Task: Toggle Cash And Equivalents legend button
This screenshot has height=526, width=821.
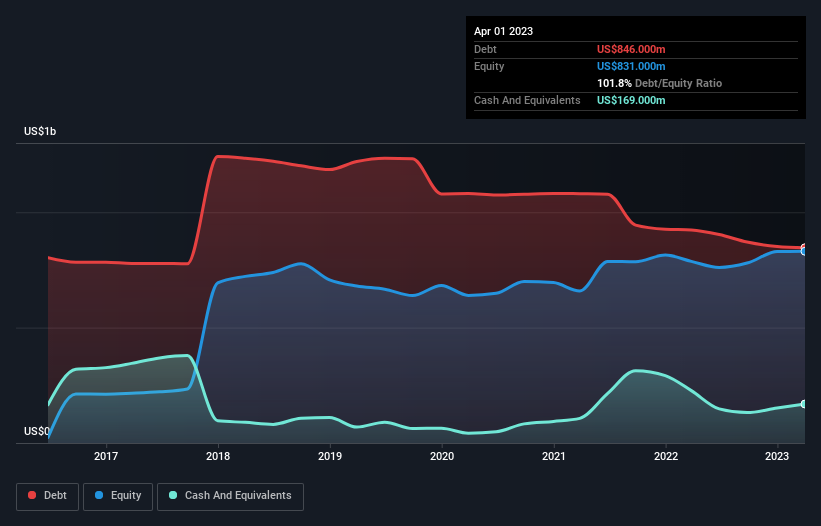Action: pos(230,496)
